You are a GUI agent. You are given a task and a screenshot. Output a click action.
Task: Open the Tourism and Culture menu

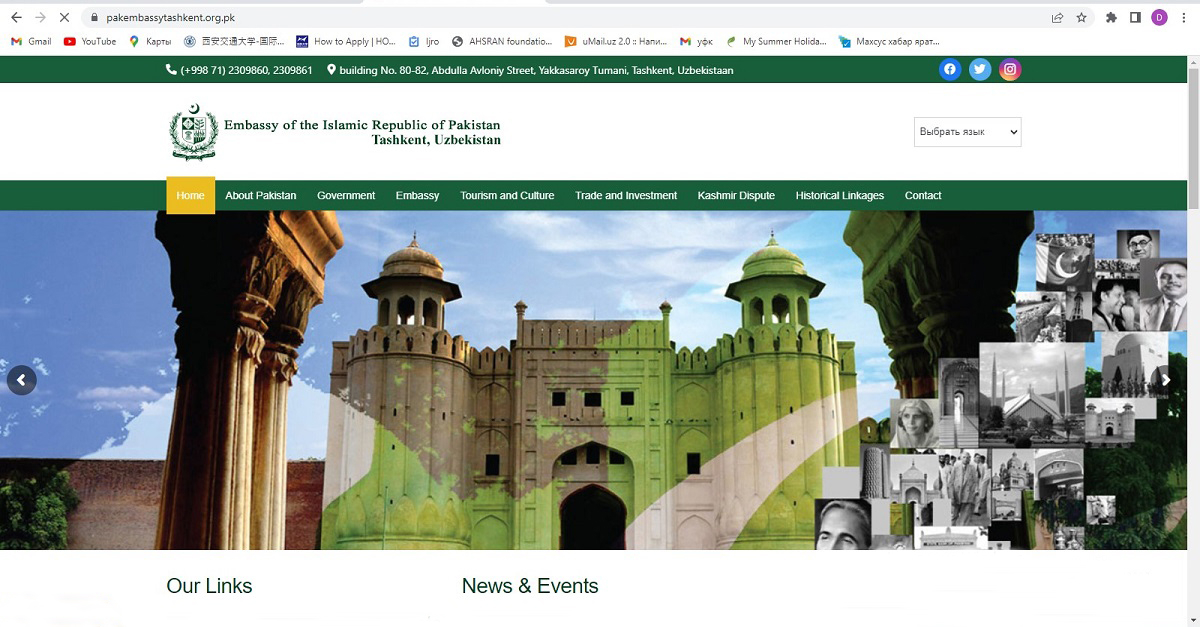(507, 195)
